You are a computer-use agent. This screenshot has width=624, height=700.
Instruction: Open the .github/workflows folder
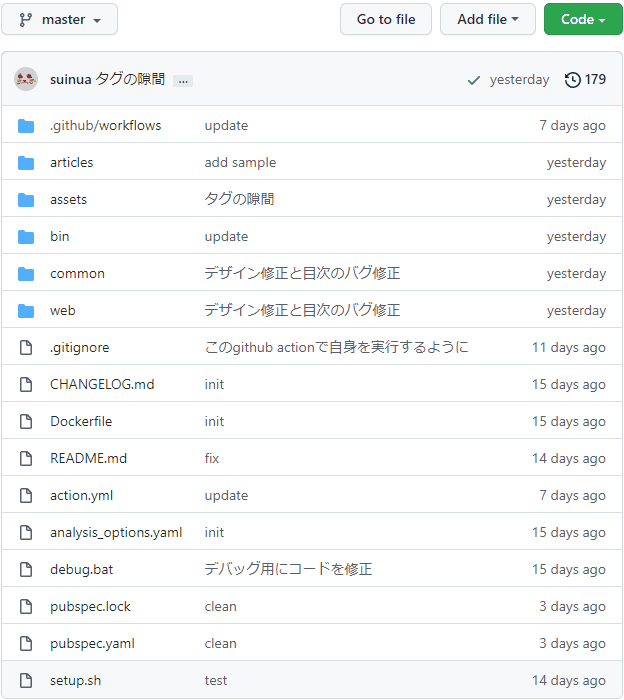click(x=105, y=125)
